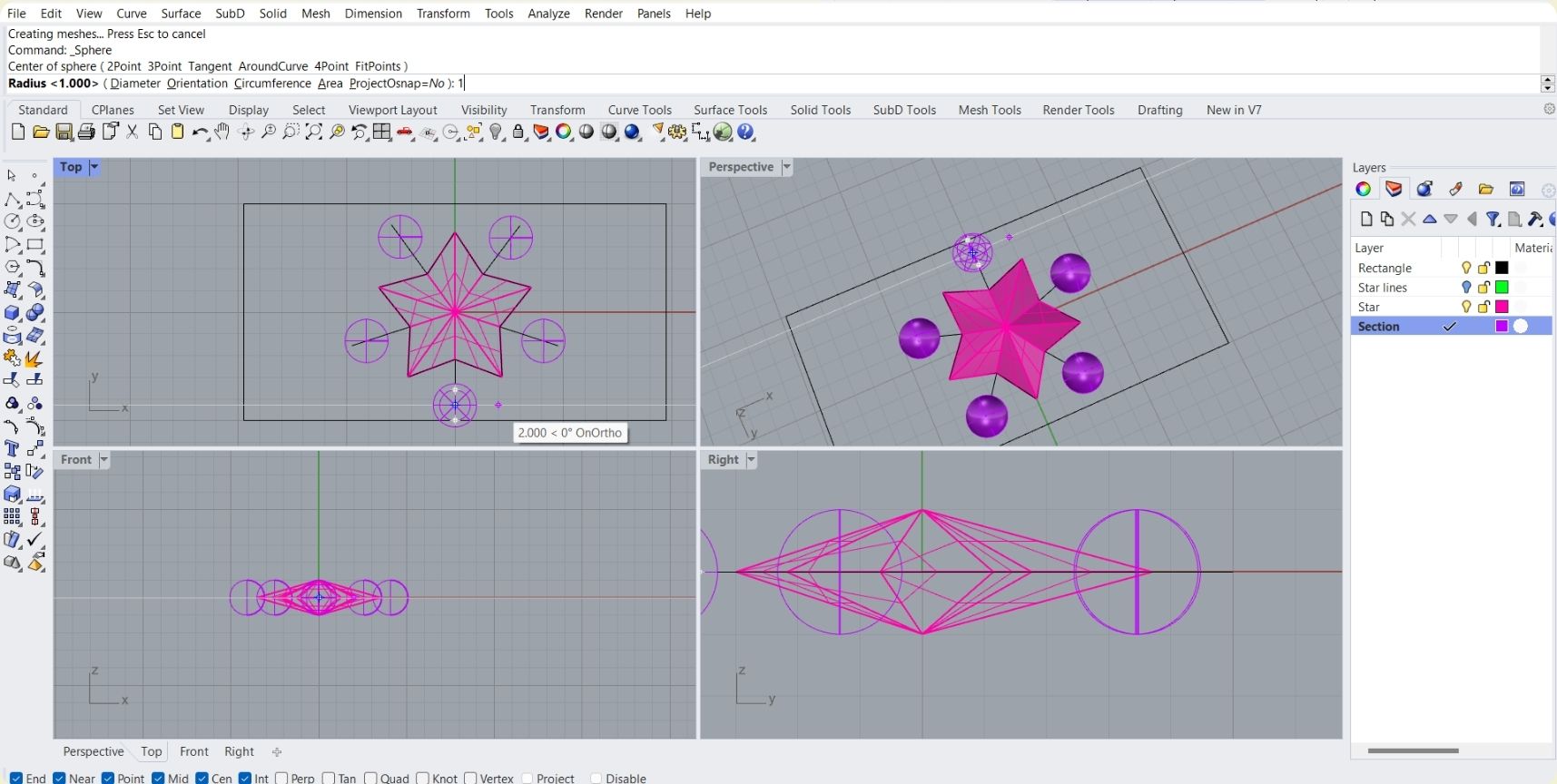The width and height of the screenshot is (1557, 784).
Task: Click the Area command option
Action: click(x=330, y=83)
